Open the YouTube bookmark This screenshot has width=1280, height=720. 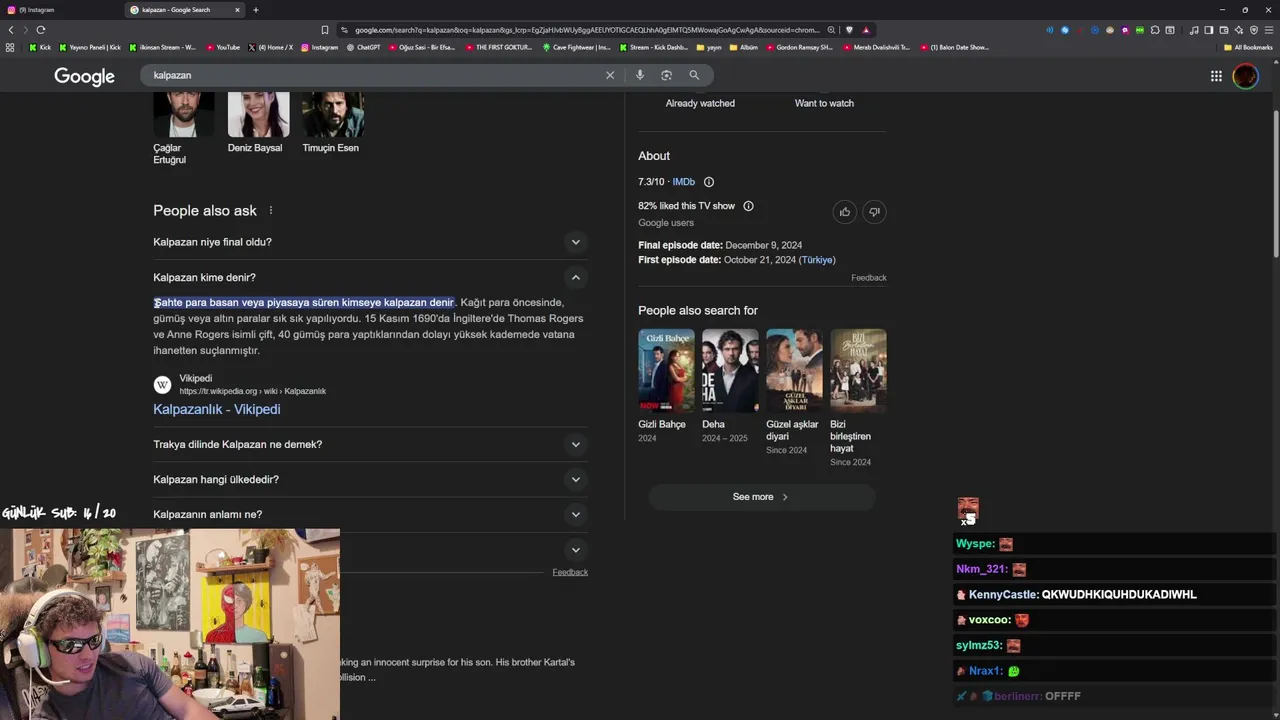click(223, 47)
